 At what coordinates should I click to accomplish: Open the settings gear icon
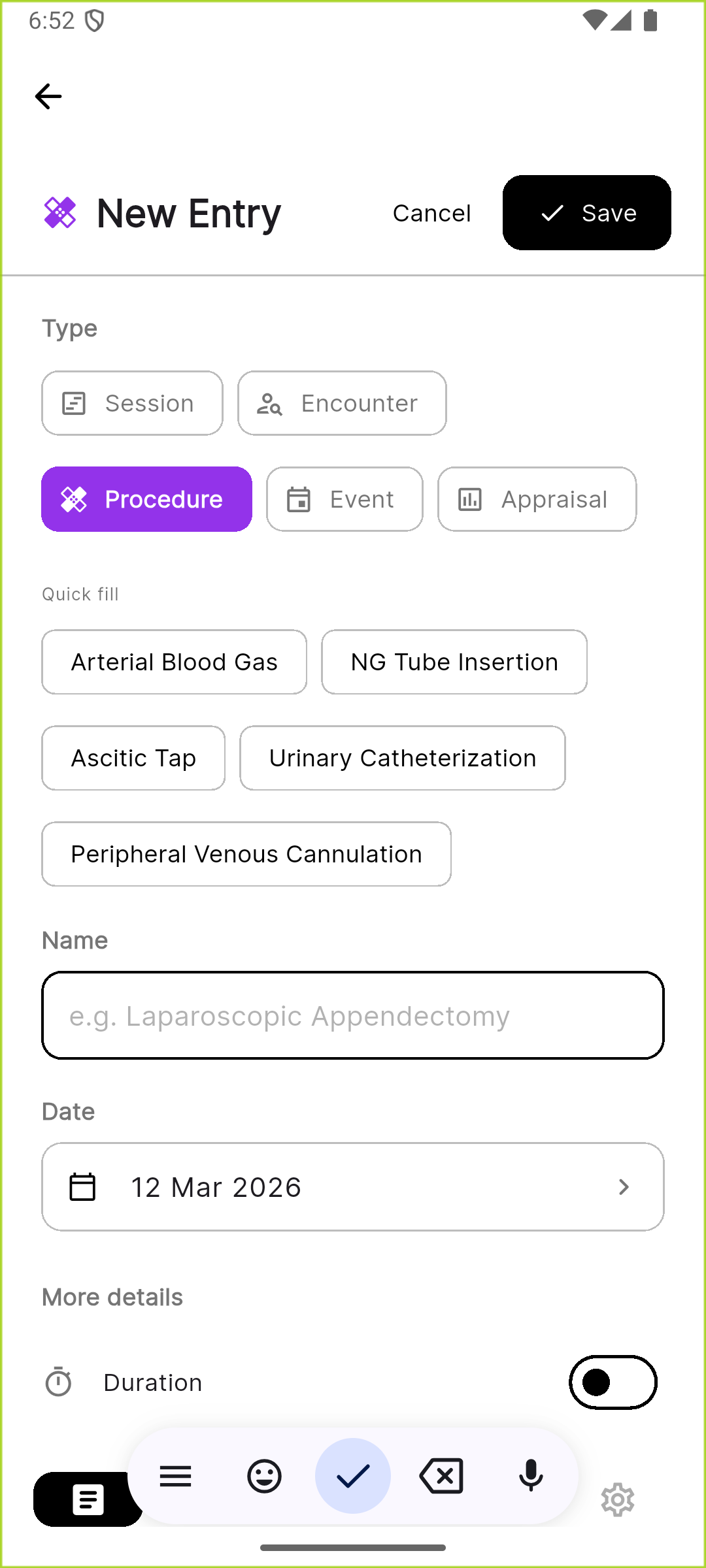point(618,1499)
